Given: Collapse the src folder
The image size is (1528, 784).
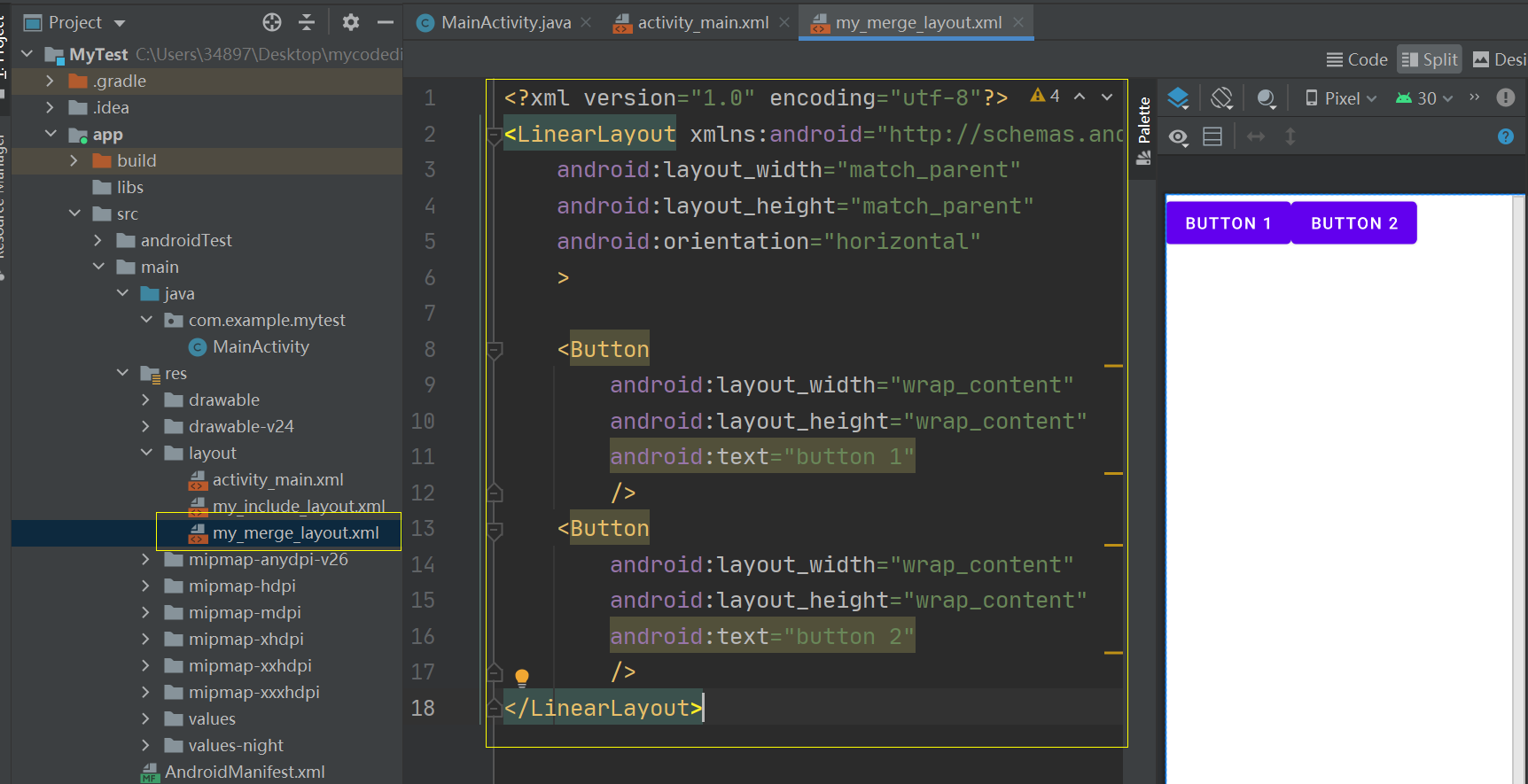Looking at the screenshot, I should (x=74, y=213).
